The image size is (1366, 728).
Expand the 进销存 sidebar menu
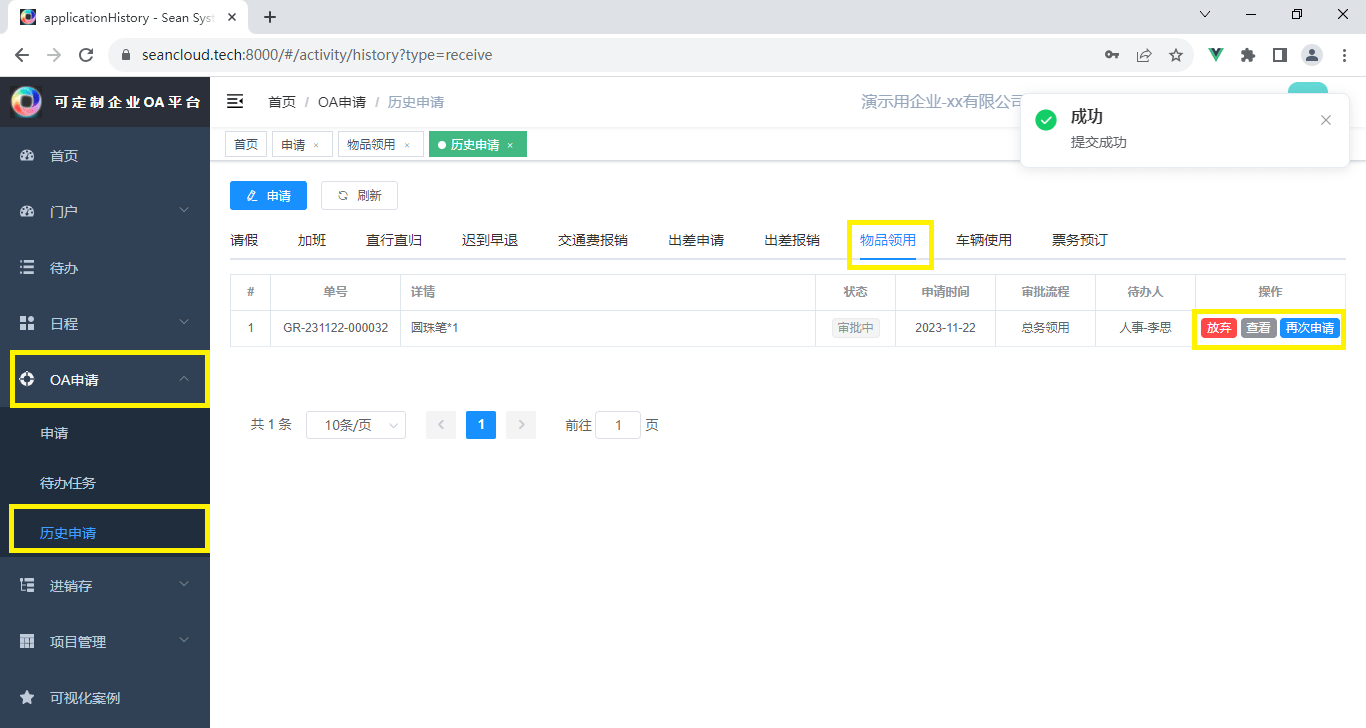(184, 585)
